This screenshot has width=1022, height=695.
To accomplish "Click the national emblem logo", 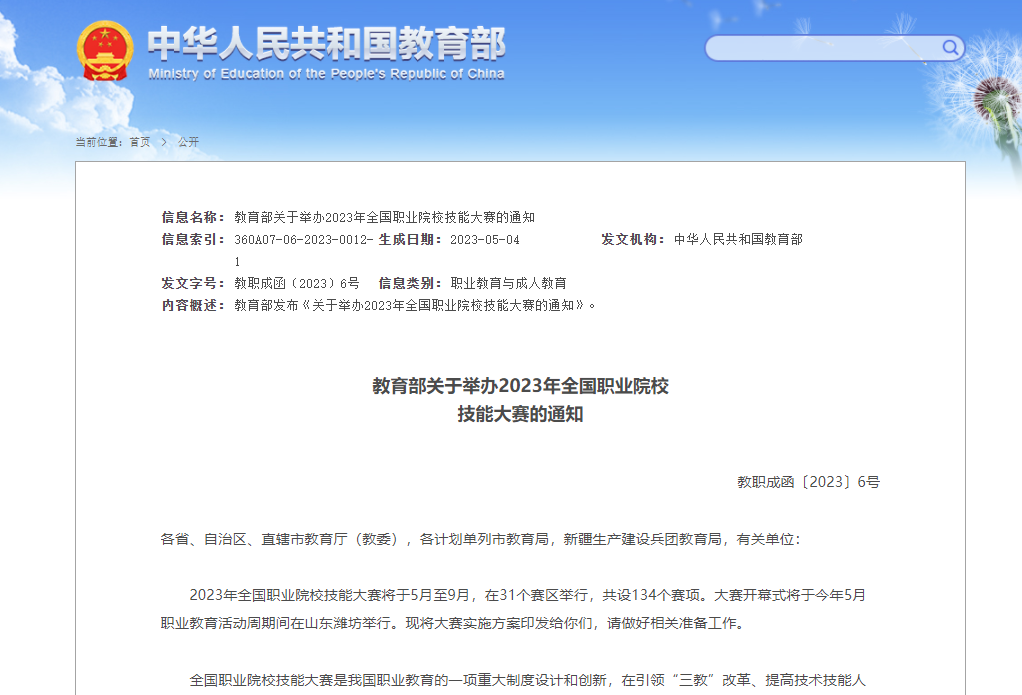I will 105,50.
